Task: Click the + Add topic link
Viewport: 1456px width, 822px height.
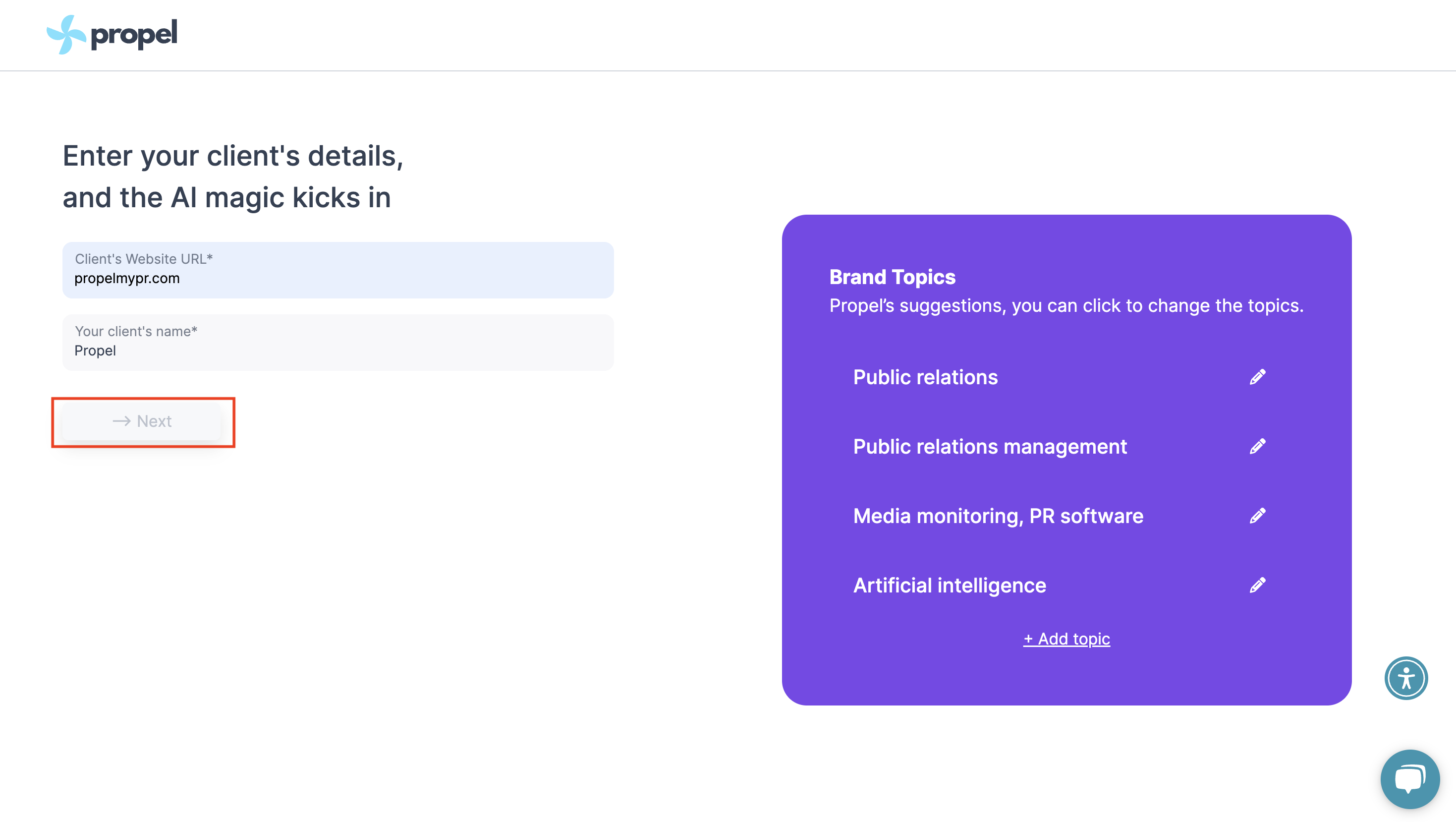Action: [1066, 639]
